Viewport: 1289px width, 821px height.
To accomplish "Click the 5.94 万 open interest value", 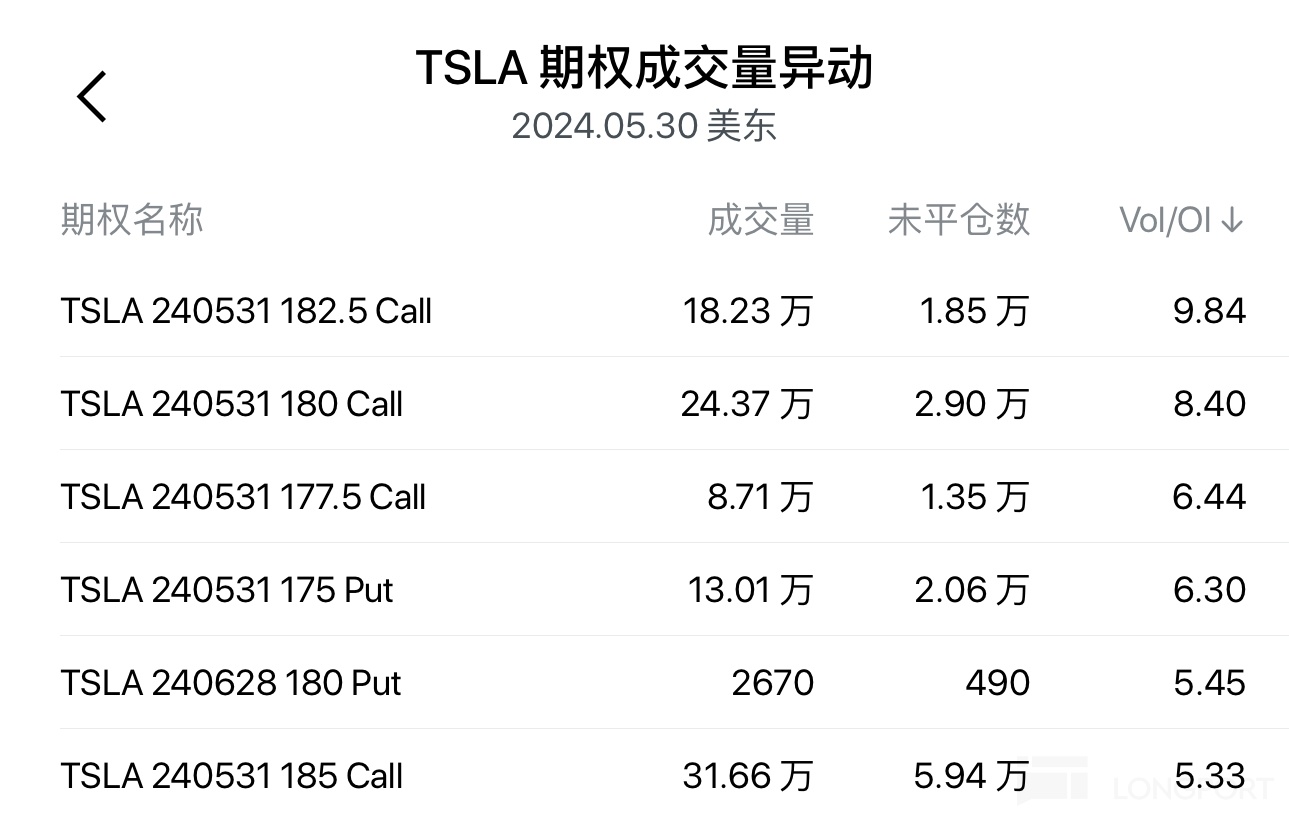I will [971, 776].
